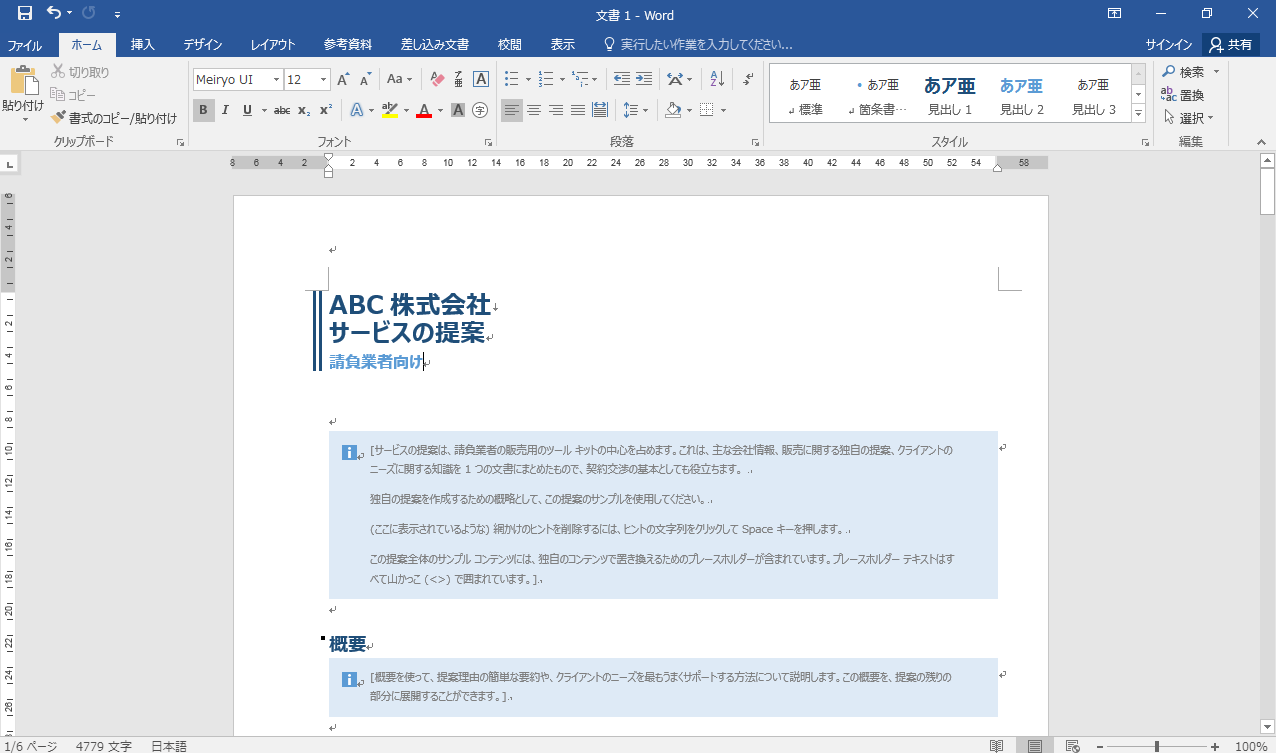Right align the paragraph
This screenshot has width=1276, height=753.
pyautogui.click(x=556, y=110)
